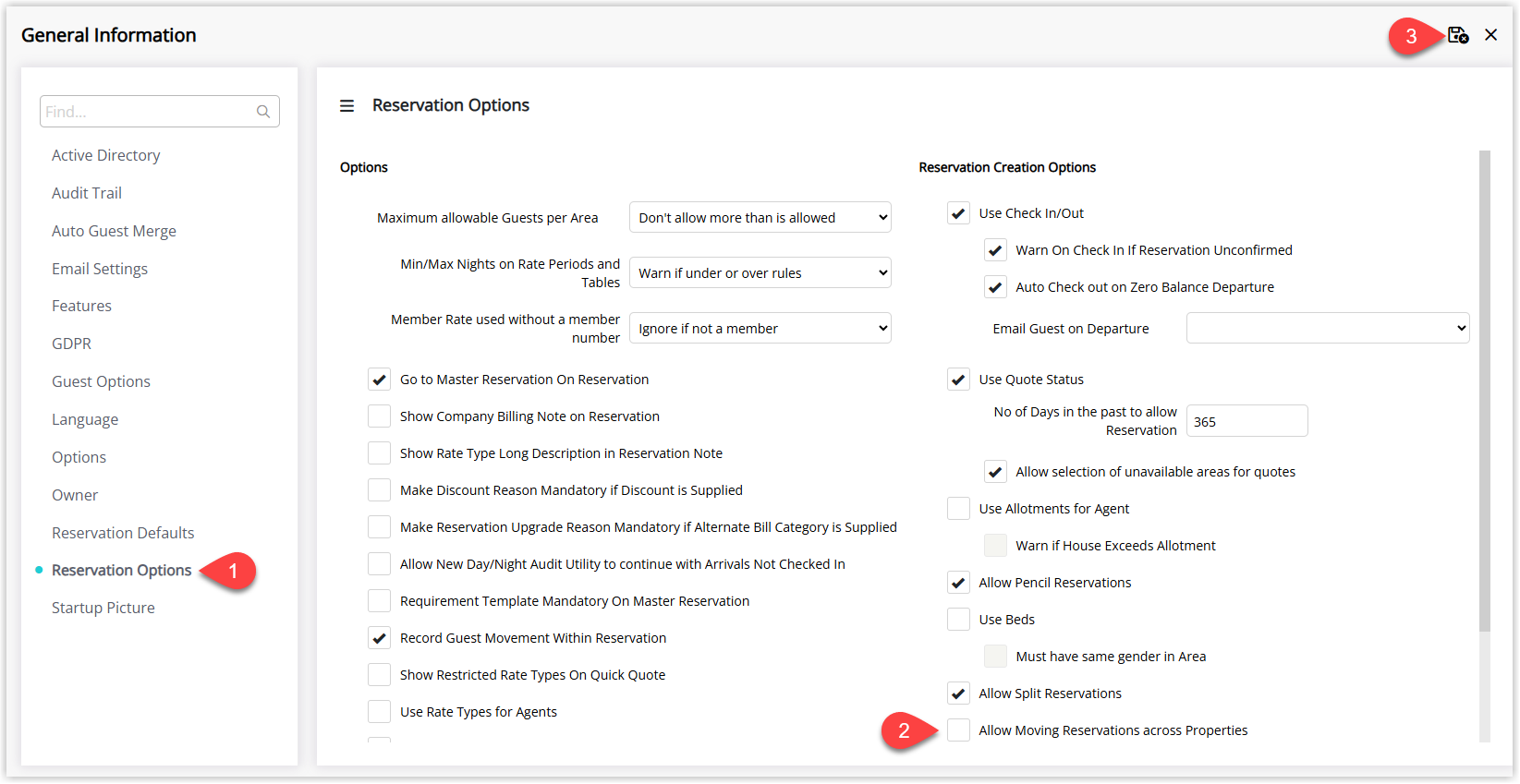Enable Show Restricted Rate Types On Quick Quote

379,675
